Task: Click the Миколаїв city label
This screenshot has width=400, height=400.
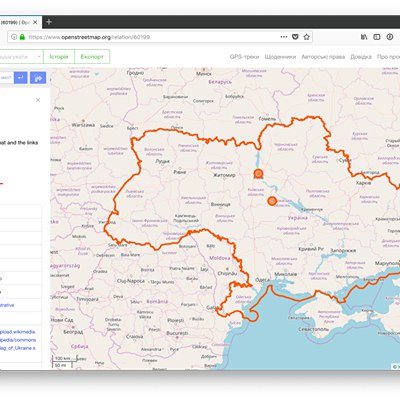Action: (286, 274)
